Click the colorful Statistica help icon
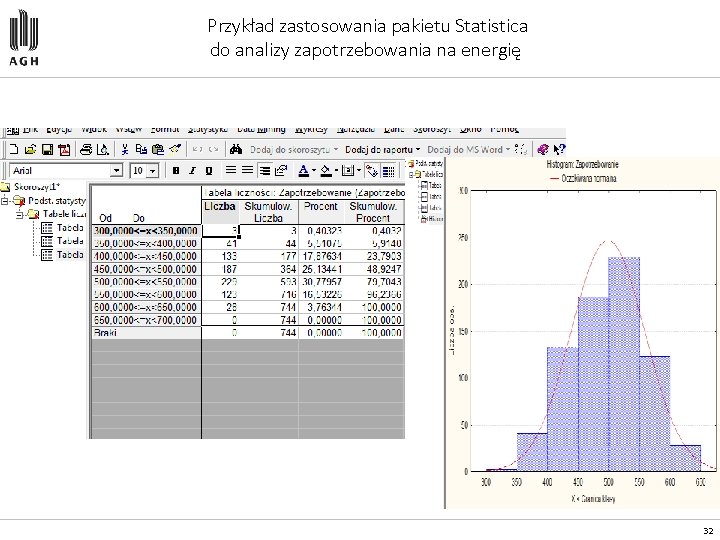The width and height of the screenshot is (720, 540). coord(543,149)
